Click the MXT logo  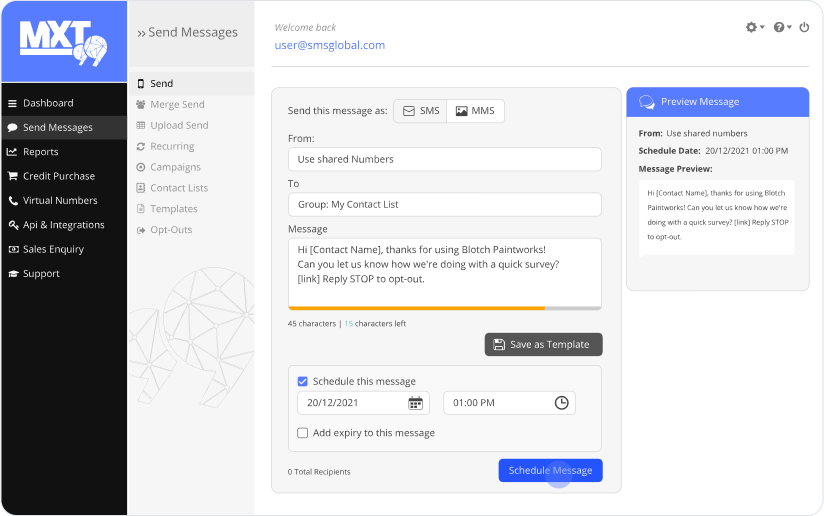tap(63, 41)
